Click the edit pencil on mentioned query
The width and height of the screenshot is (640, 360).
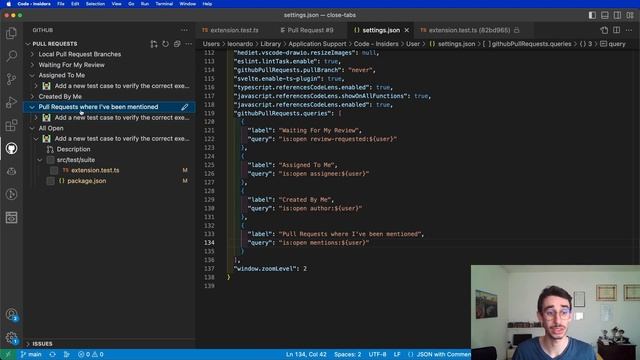point(184,107)
